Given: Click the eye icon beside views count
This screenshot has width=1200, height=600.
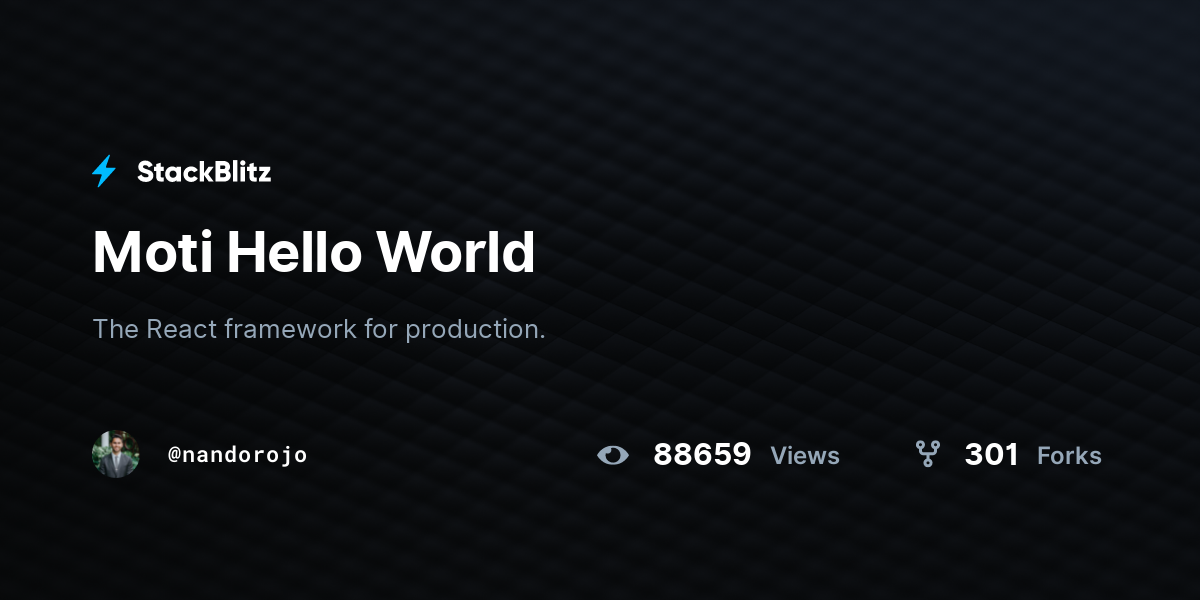Looking at the screenshot, I should [613, 456].
